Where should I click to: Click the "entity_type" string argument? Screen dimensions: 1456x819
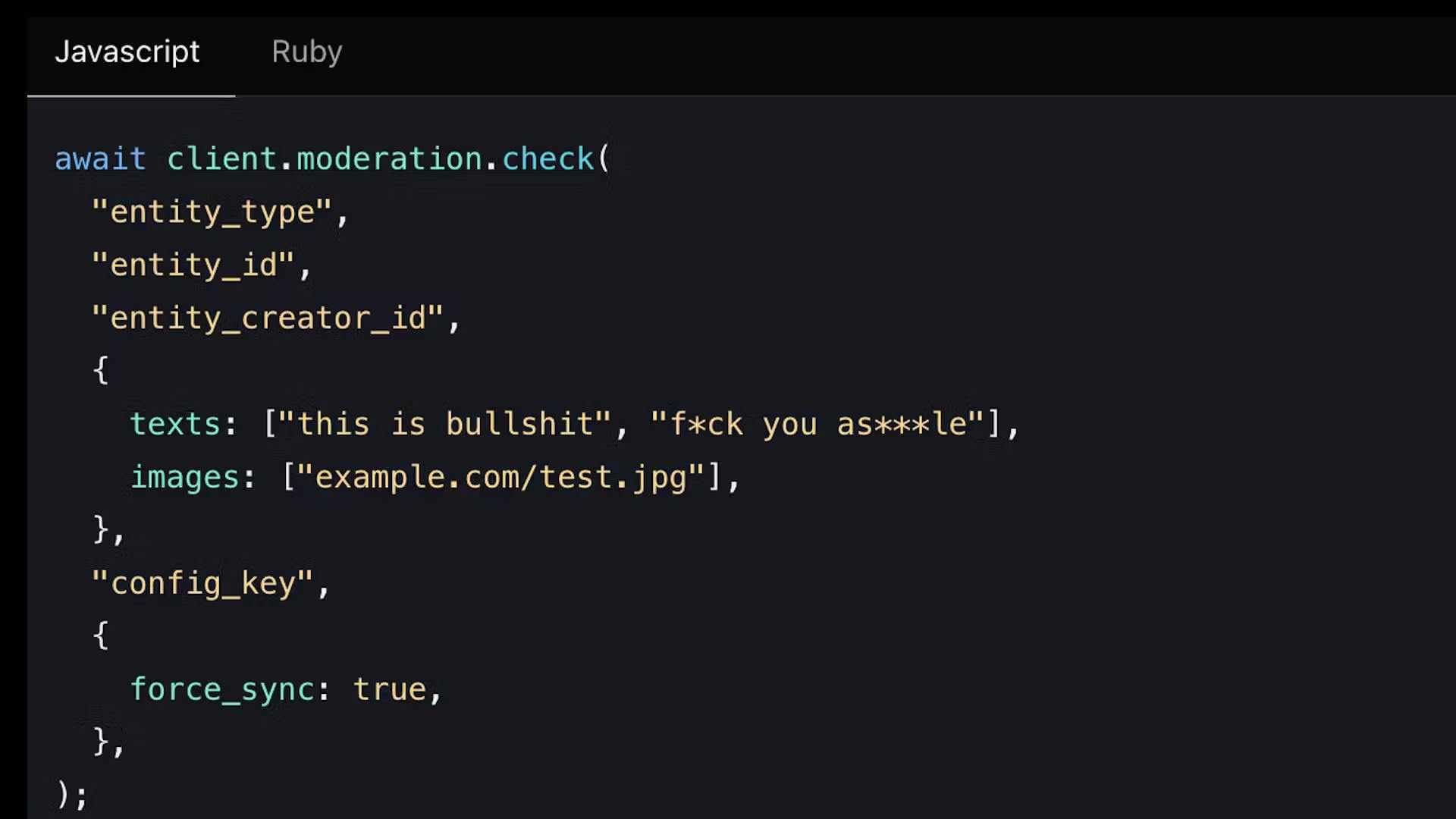pos(212,212)
